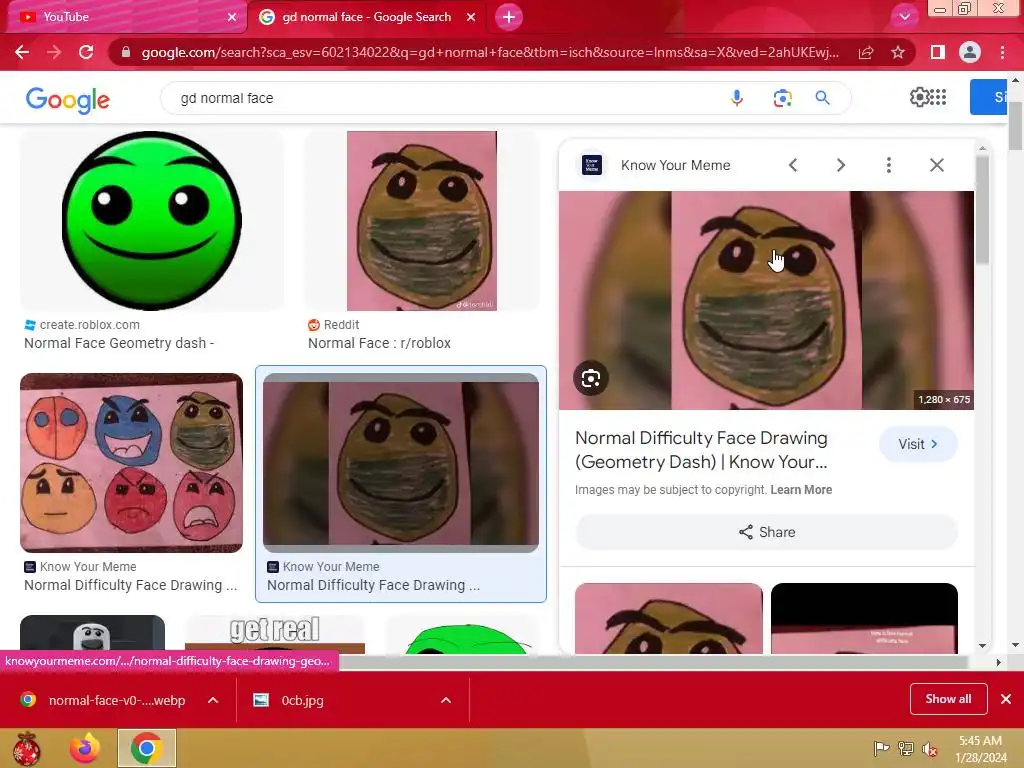Launch Firefox from the taskbar
The height and width of the screenshot is (768, 1024).
coord(85,748)
